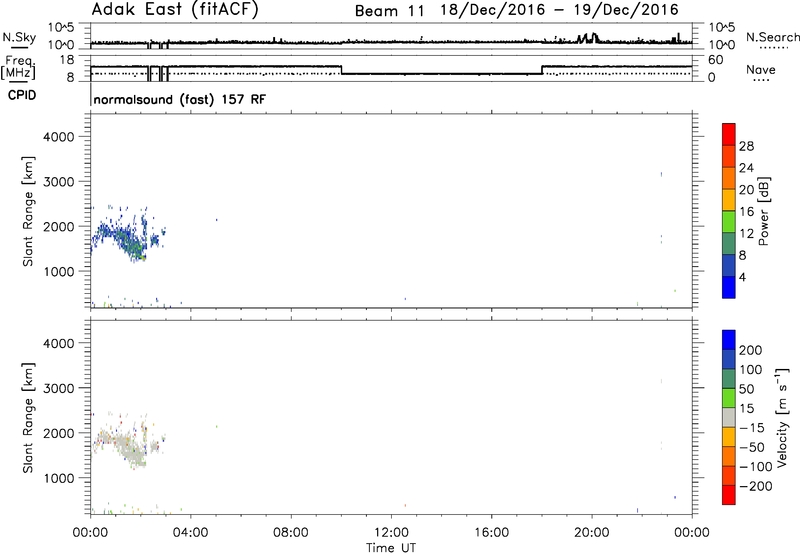The image size is (800, 554).
Task: Click the 'Time UT' axis title
Action: [391, 548]
